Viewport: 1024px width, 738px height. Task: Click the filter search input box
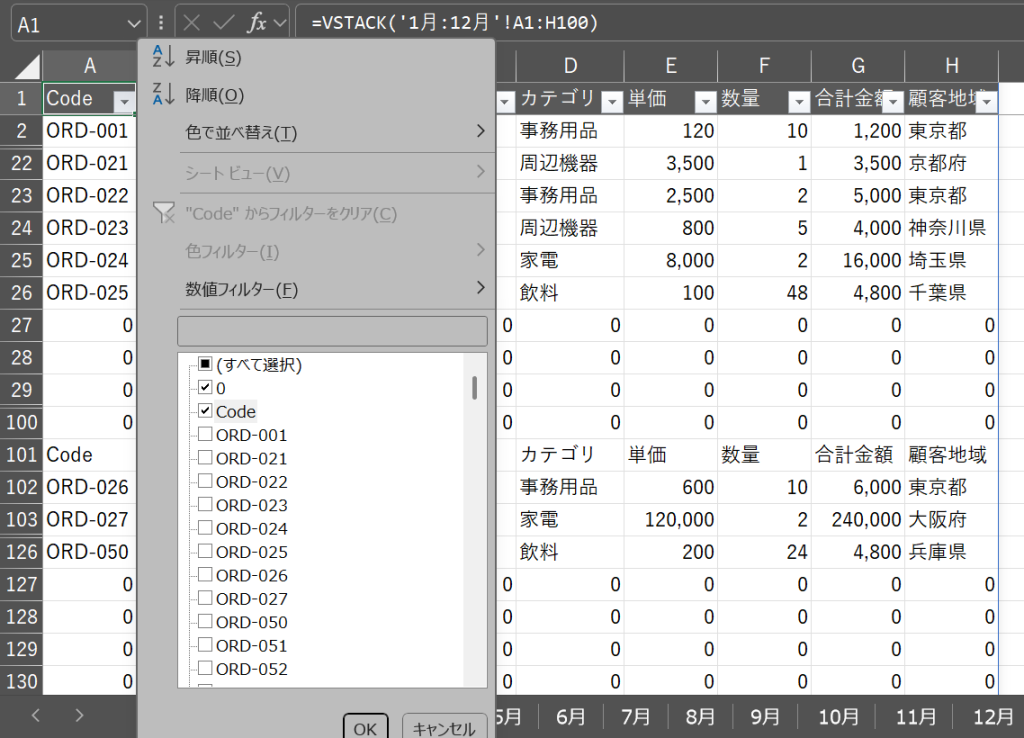(x=332, y=331)
